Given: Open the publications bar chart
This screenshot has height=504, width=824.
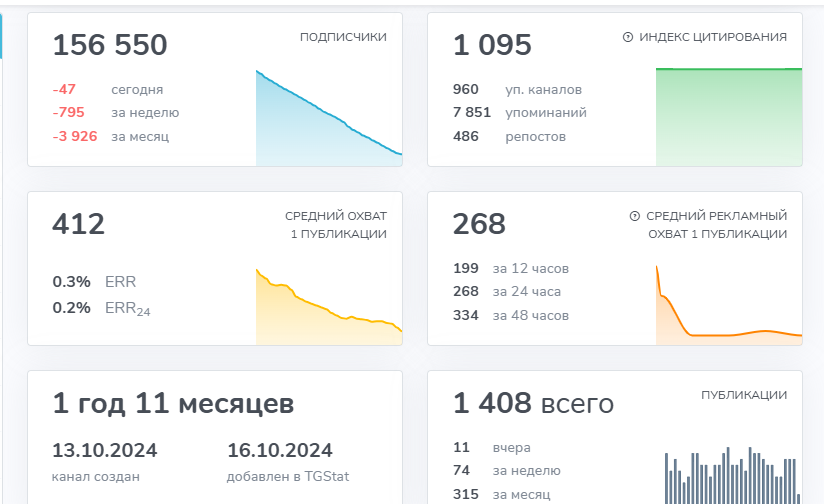Looking at the screenshot, I should pos(732,475).
